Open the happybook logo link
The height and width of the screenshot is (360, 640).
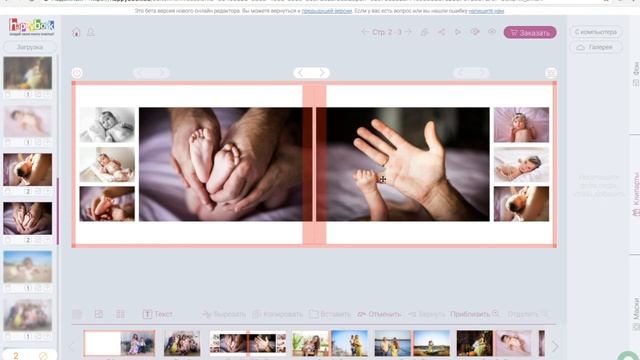click(31, 27)
